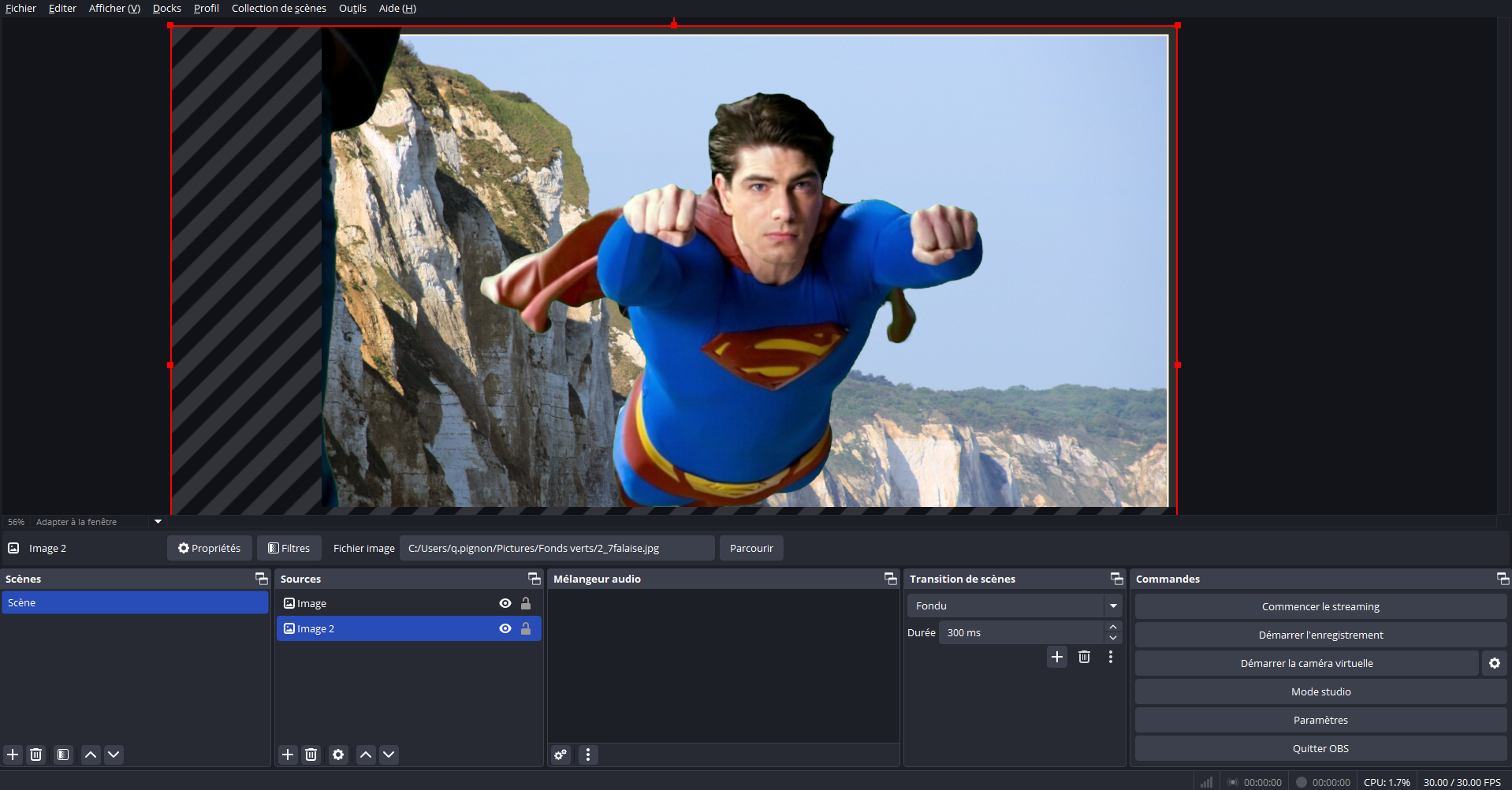The image size is (1512, 790).
Task: Open the Fichier menu
Action: [20, 8]
